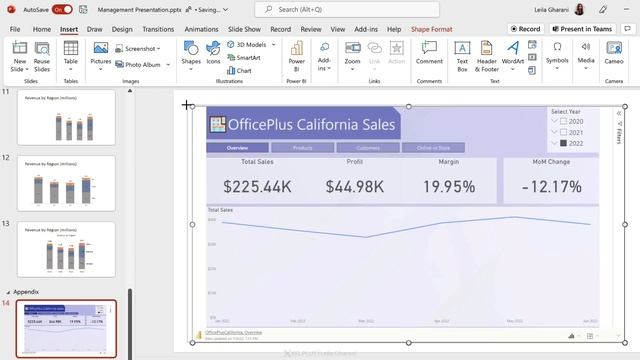Image resolution: width=640 pixels, height=360 pixels.
Task: Switch to the Home tab
Action: [x=42, y=29]
